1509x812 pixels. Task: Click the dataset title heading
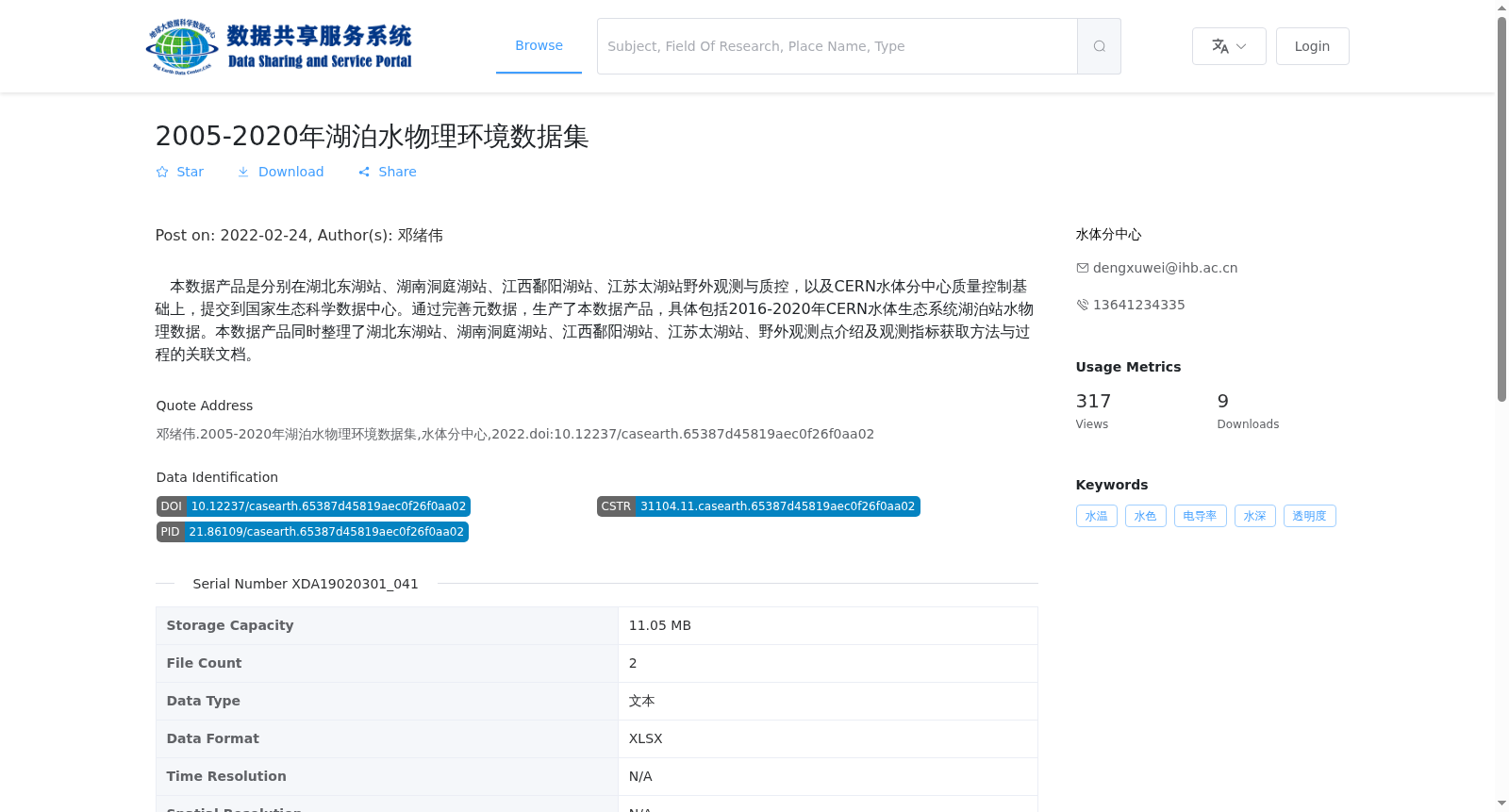click(x=372, y=137)
